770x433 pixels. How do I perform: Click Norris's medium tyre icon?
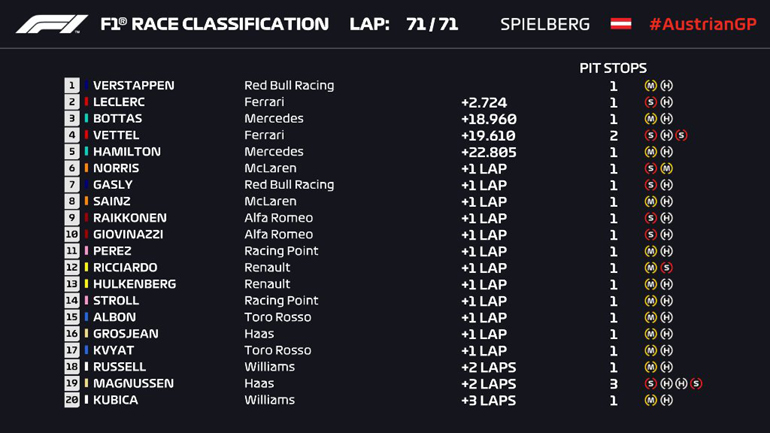[x=667, y=168]
